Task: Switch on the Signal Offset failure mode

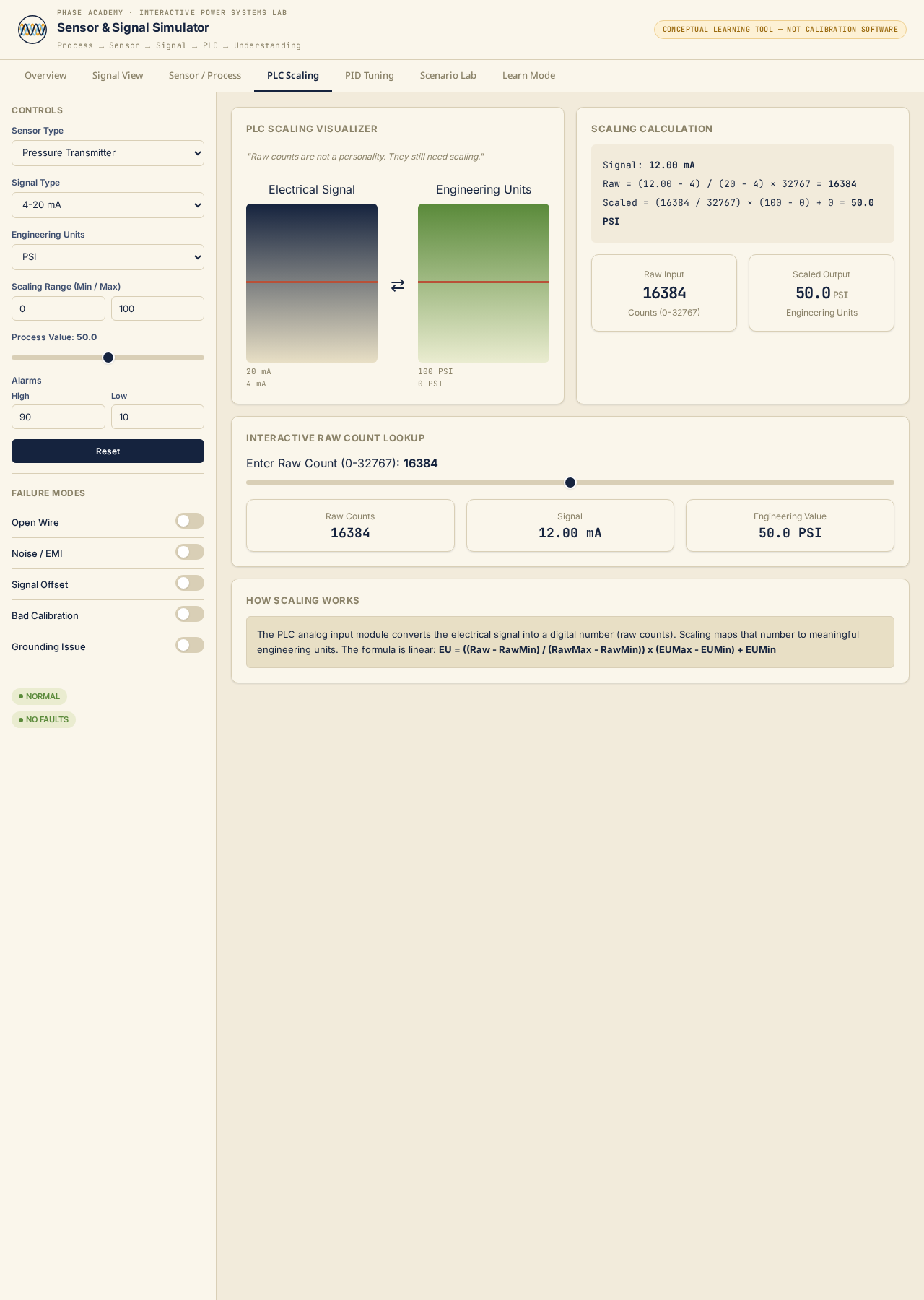Action: (190, 583)
